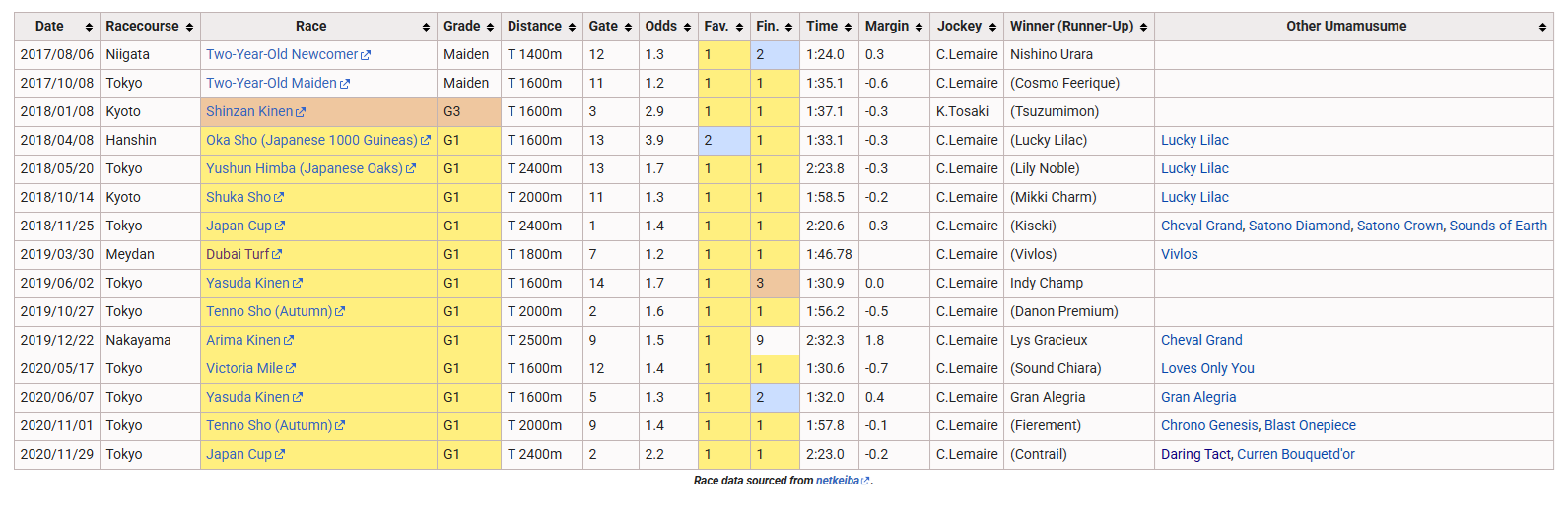
Task: Open the Shinzan Kinen race link
Action: pos(249,112)
